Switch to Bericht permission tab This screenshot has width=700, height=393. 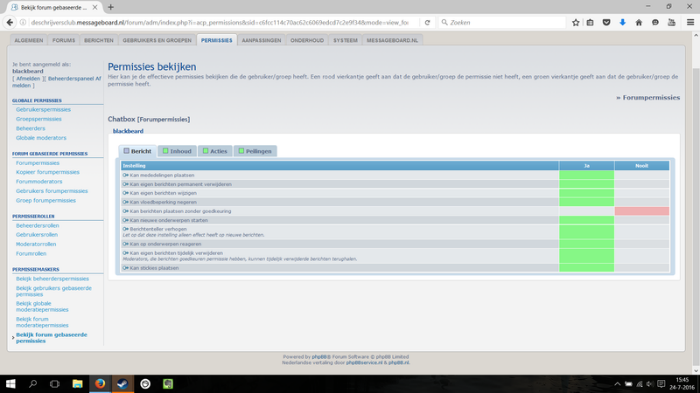[138, 151]
